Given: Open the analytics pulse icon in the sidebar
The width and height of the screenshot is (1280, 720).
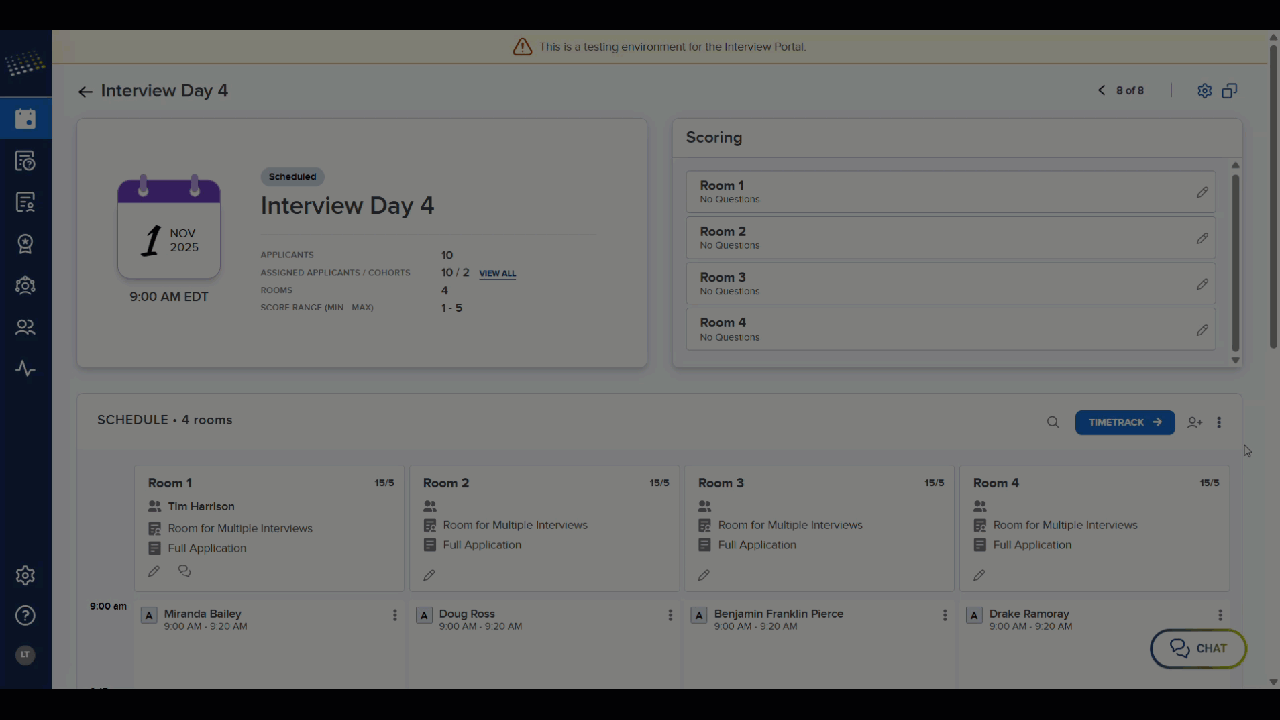Looking at the screenshot, I should coord(25,368).
